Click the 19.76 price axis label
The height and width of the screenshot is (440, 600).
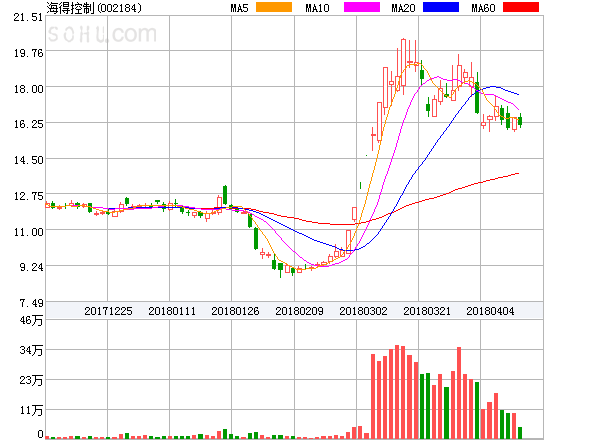(x=29, y=53)
